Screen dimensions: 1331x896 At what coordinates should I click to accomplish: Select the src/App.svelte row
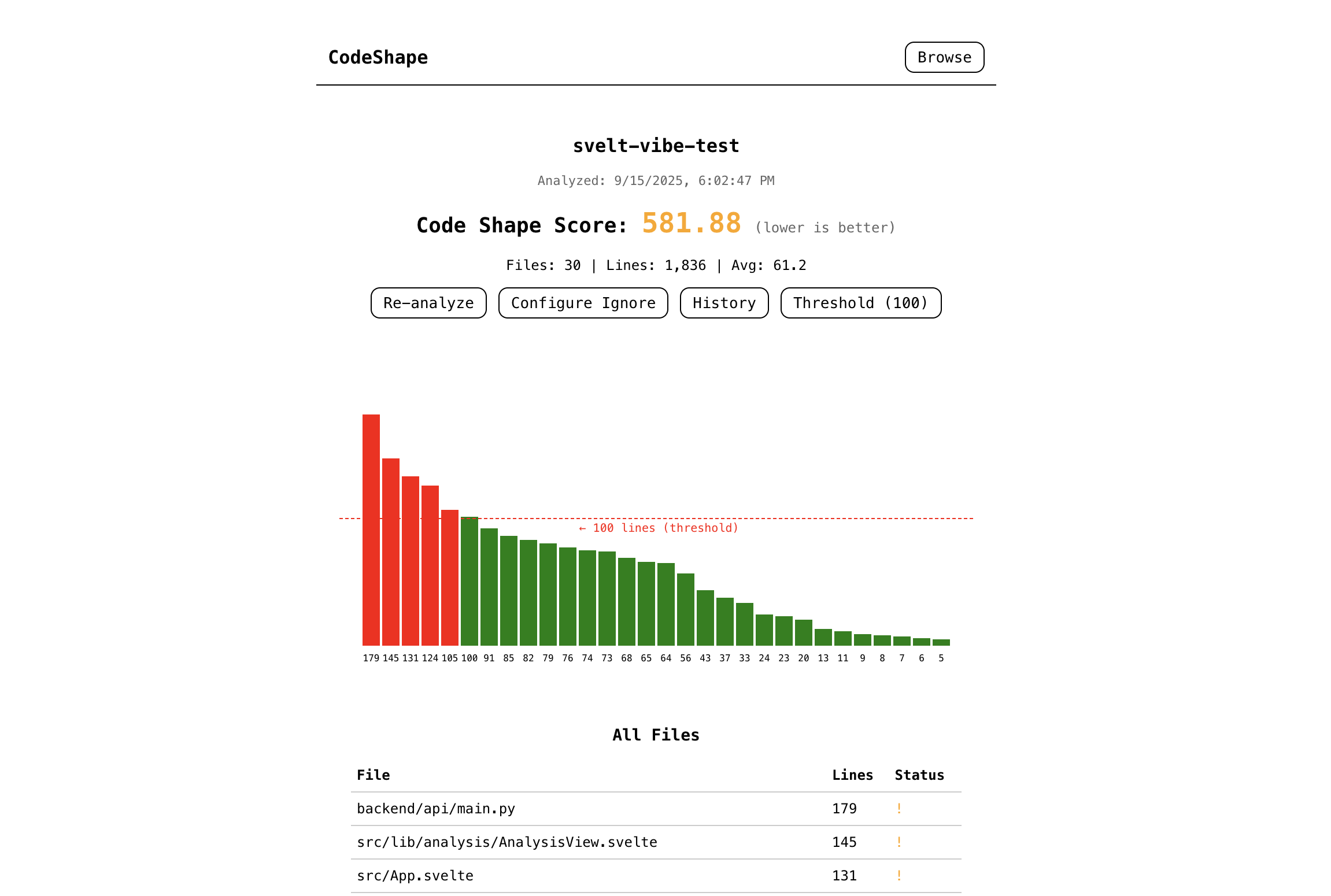click(x=656, y=876)
